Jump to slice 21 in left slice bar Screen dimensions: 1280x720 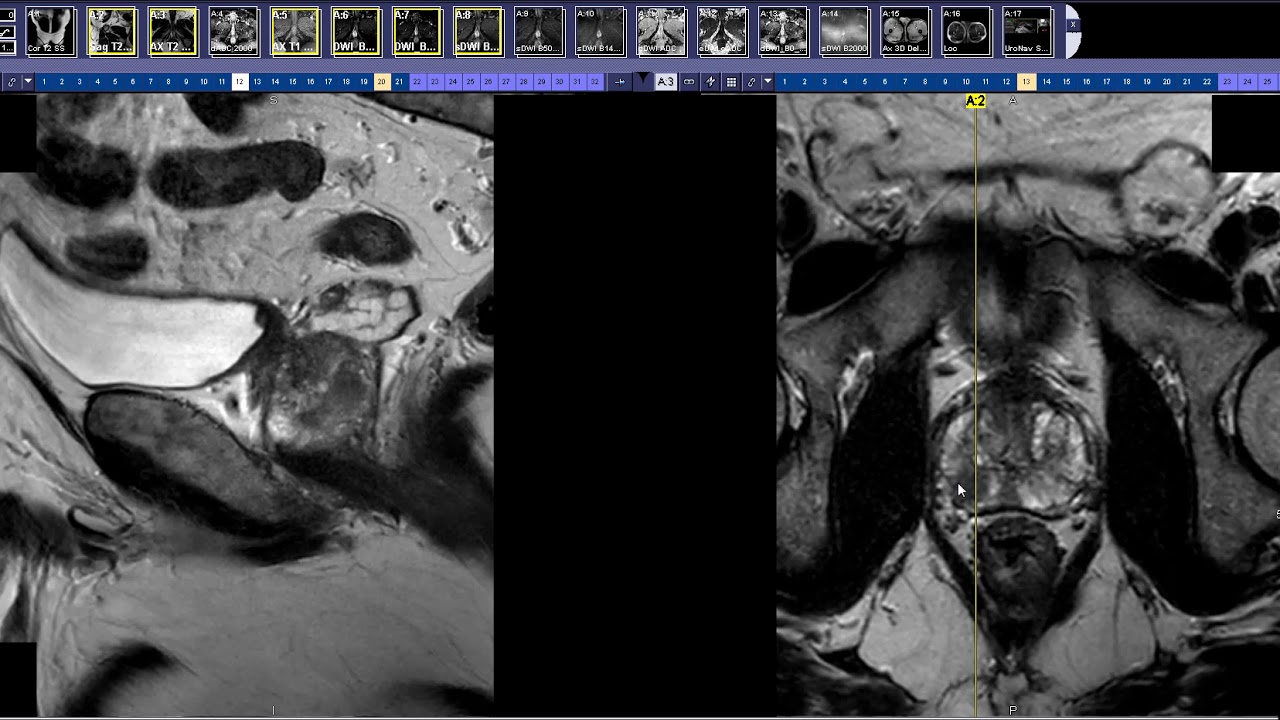399,82
